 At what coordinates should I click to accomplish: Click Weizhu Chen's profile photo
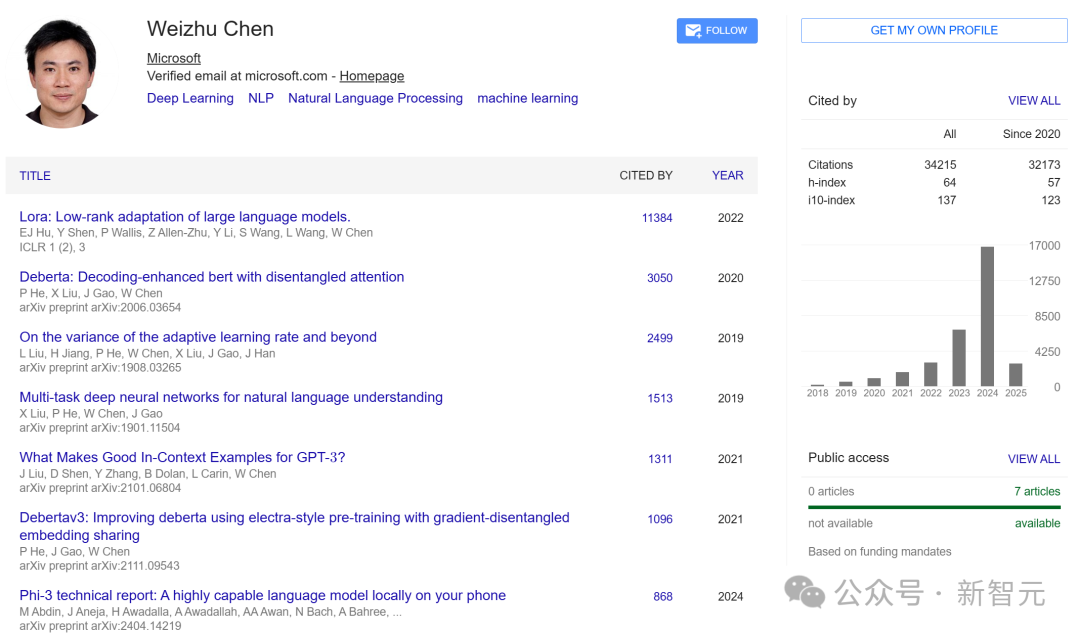click(61, 74)
